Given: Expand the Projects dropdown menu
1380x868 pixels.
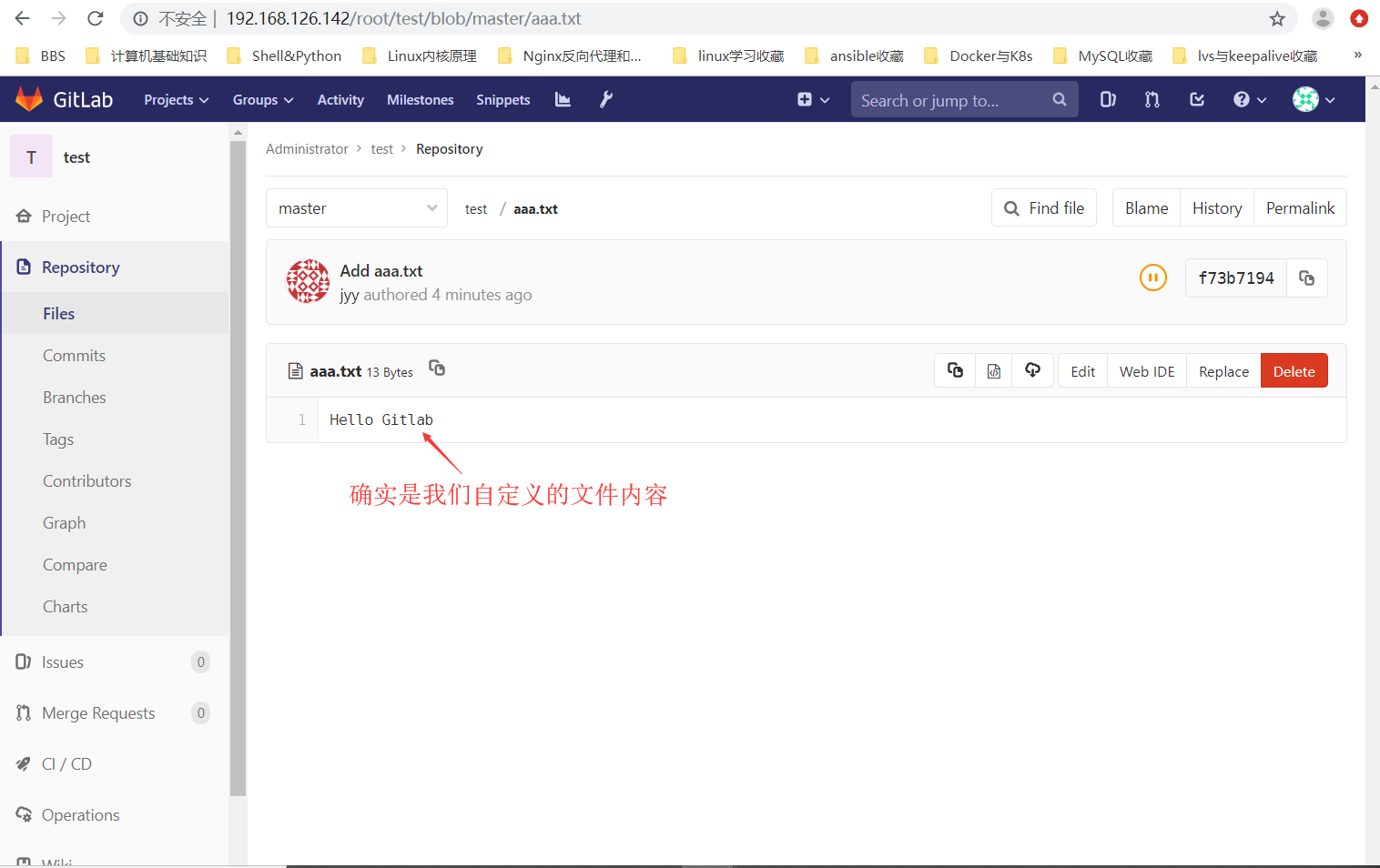Looking at the screenshot, I should (175, 99).
